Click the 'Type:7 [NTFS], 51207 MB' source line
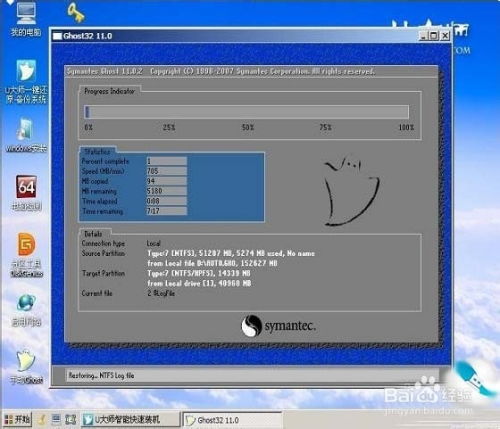 click(x=231, y=253)
